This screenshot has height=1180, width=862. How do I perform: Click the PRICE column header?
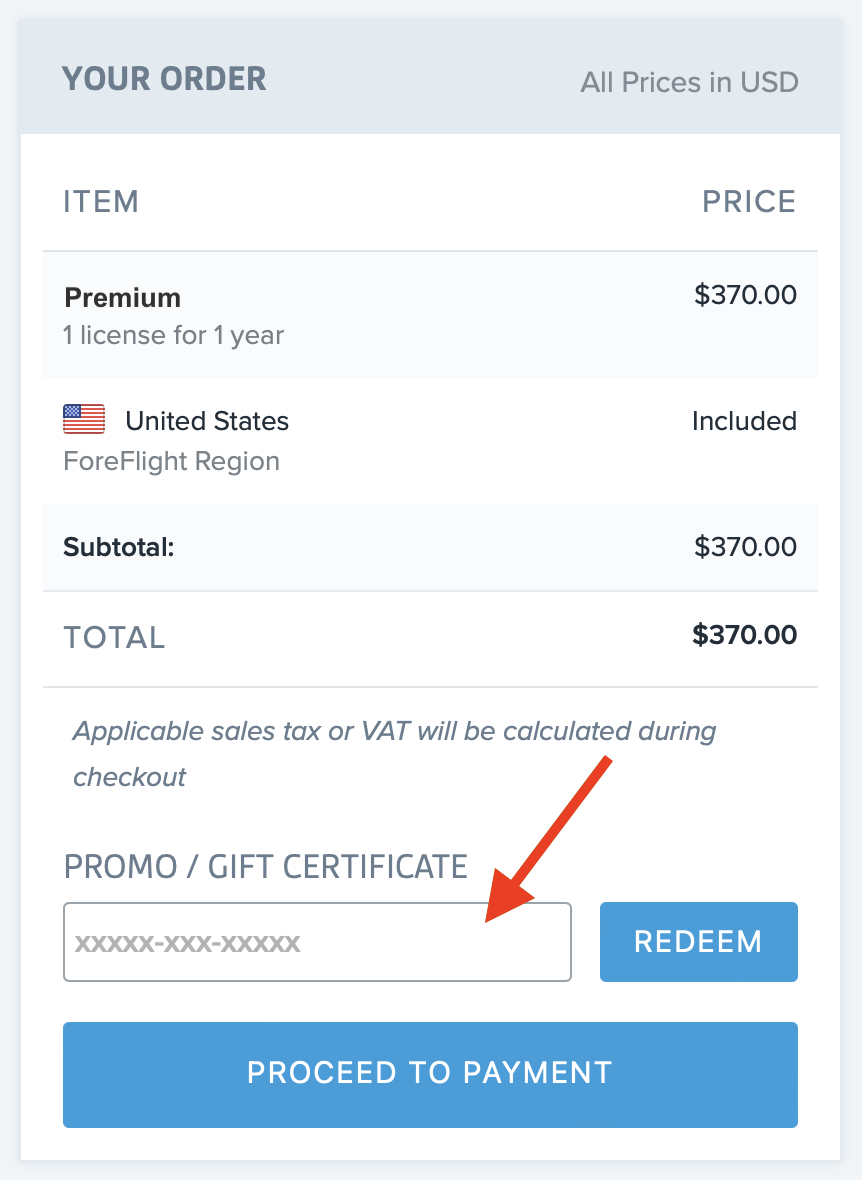pyautogui.click(x=749, y=201)
